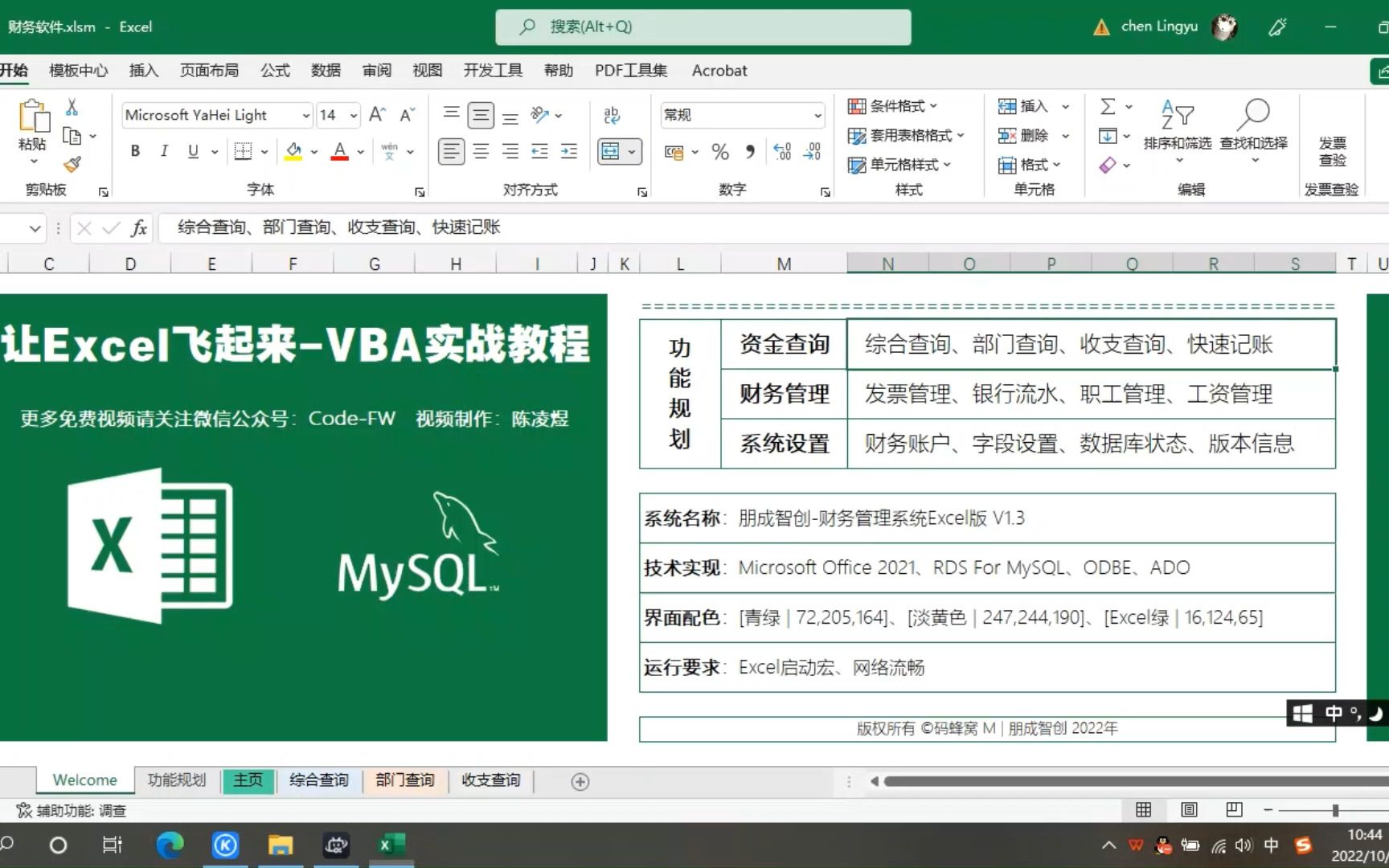This screenshot has height=868, width=1389.
Task: Toggle Merge and Center button
Action: tap(611, 151)
